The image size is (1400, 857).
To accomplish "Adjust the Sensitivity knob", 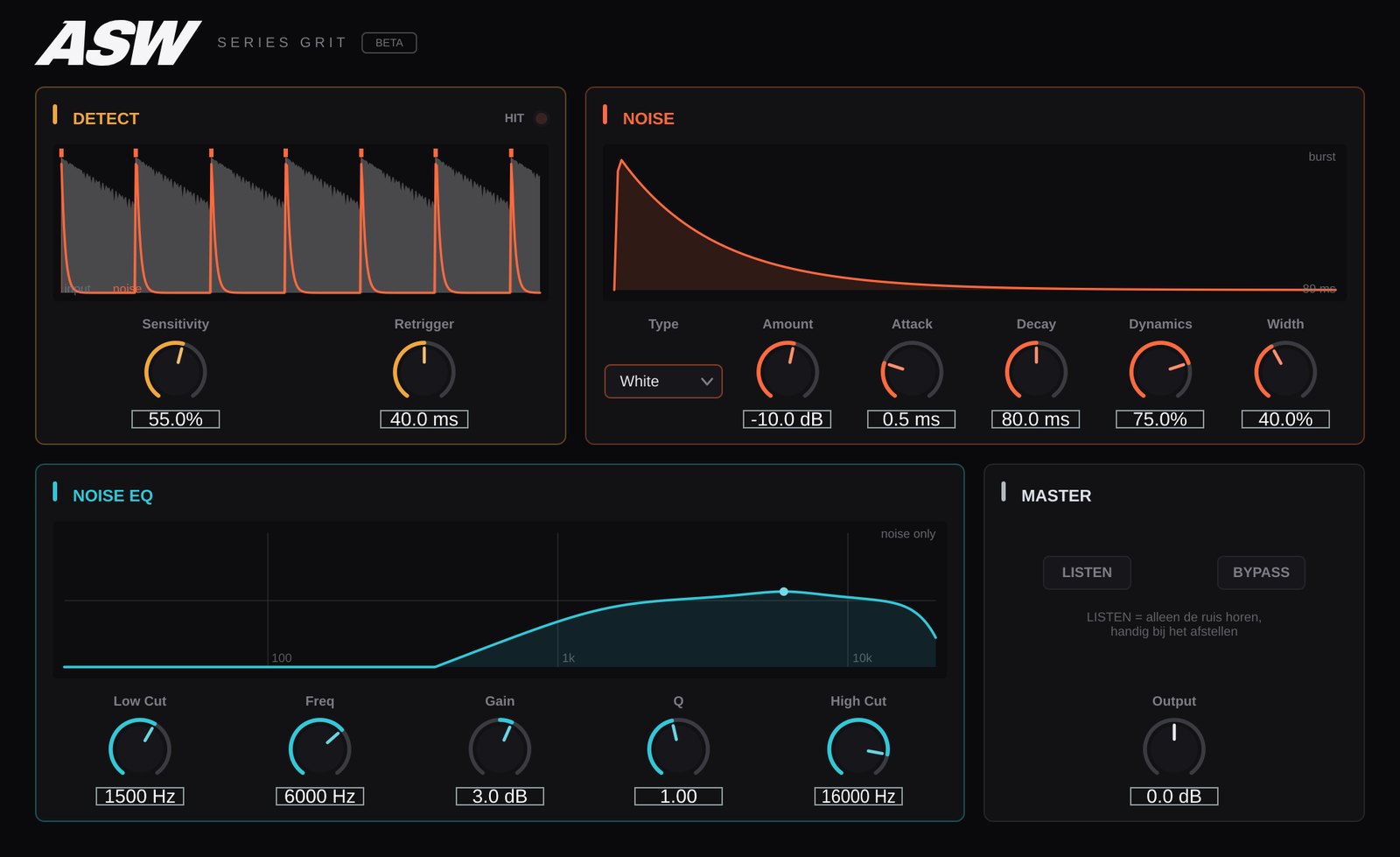I will 175,371.
